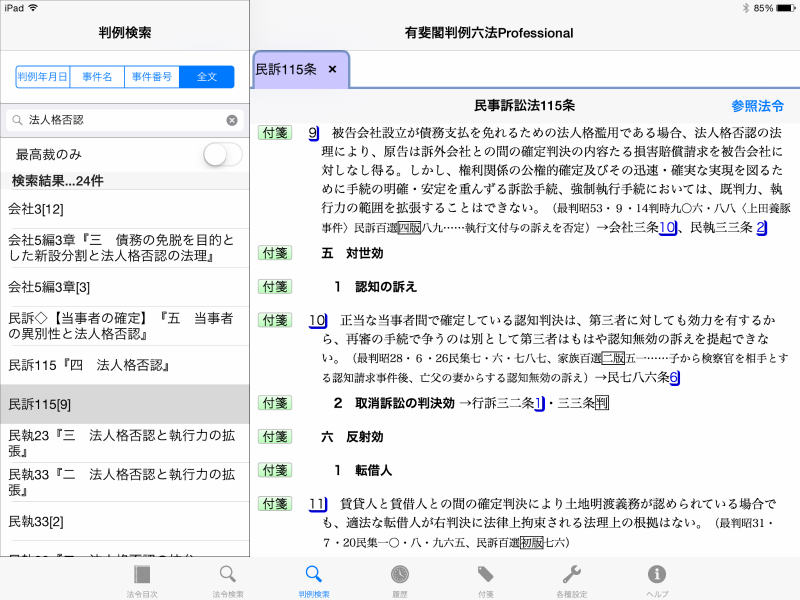Tap the 付箋 button beside case 11

click(x=275, y=504)
